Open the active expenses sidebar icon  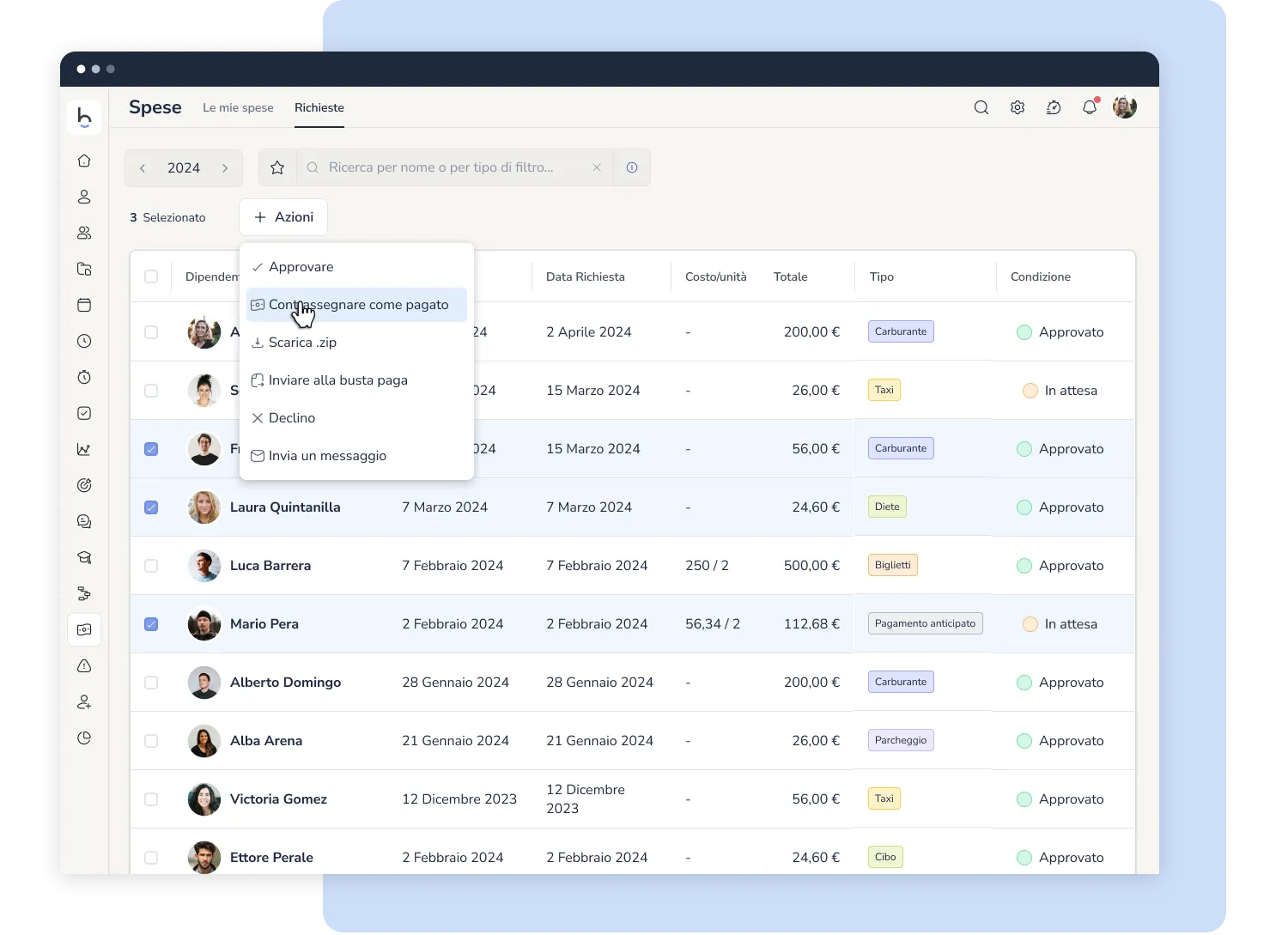[x=84, y=629]
